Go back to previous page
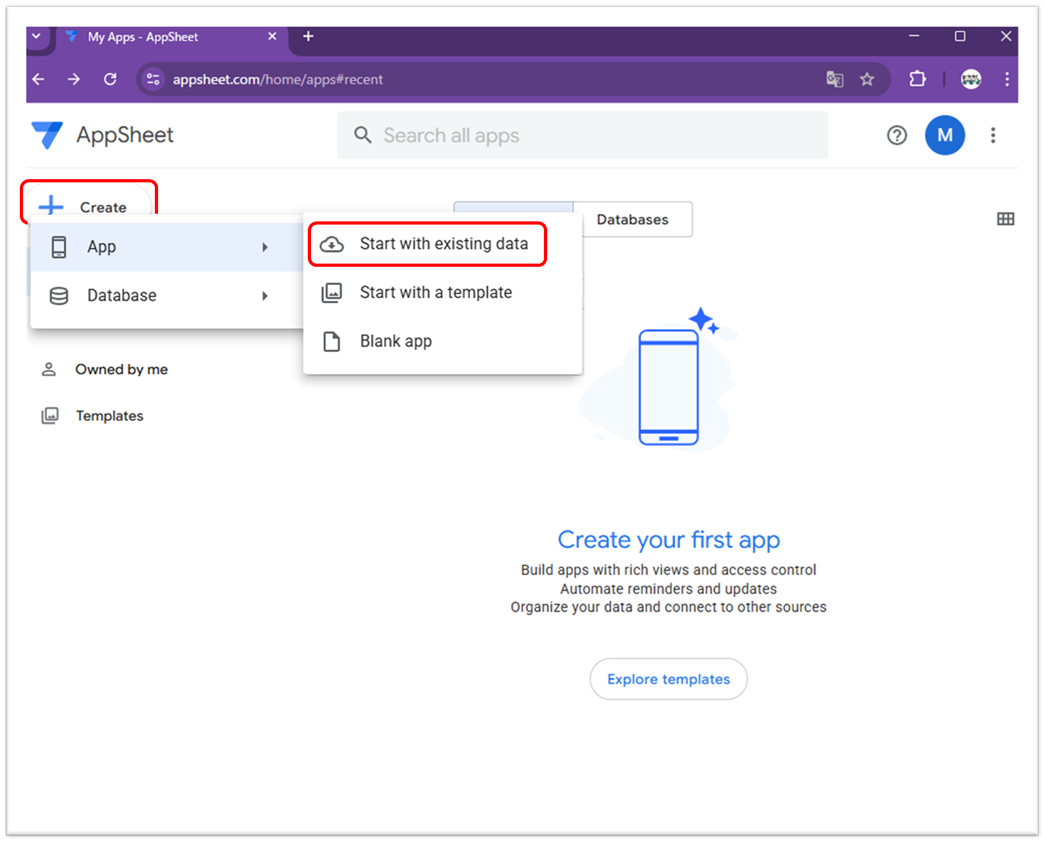1045x842 pixels. [x=39, y=79]
